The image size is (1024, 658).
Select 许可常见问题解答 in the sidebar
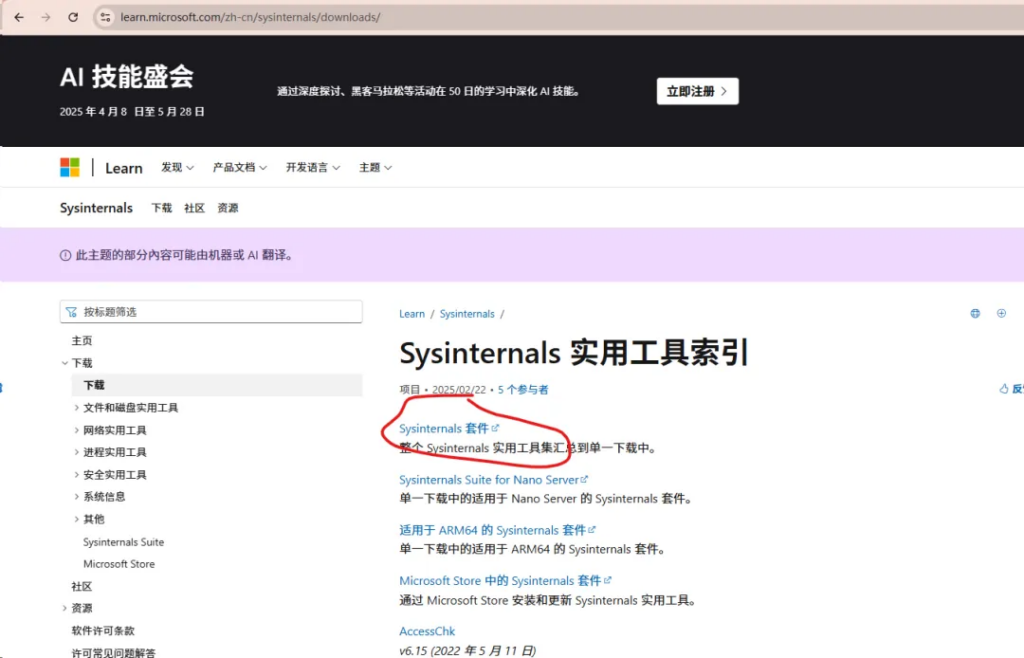click(x=114, y=652)
